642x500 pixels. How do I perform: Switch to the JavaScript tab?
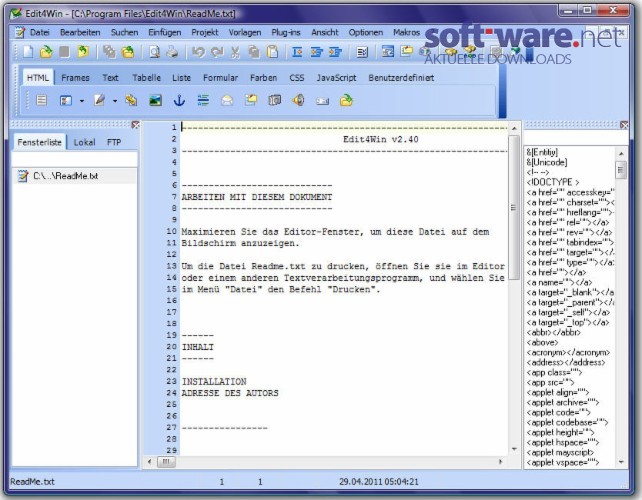click(336, 78)
